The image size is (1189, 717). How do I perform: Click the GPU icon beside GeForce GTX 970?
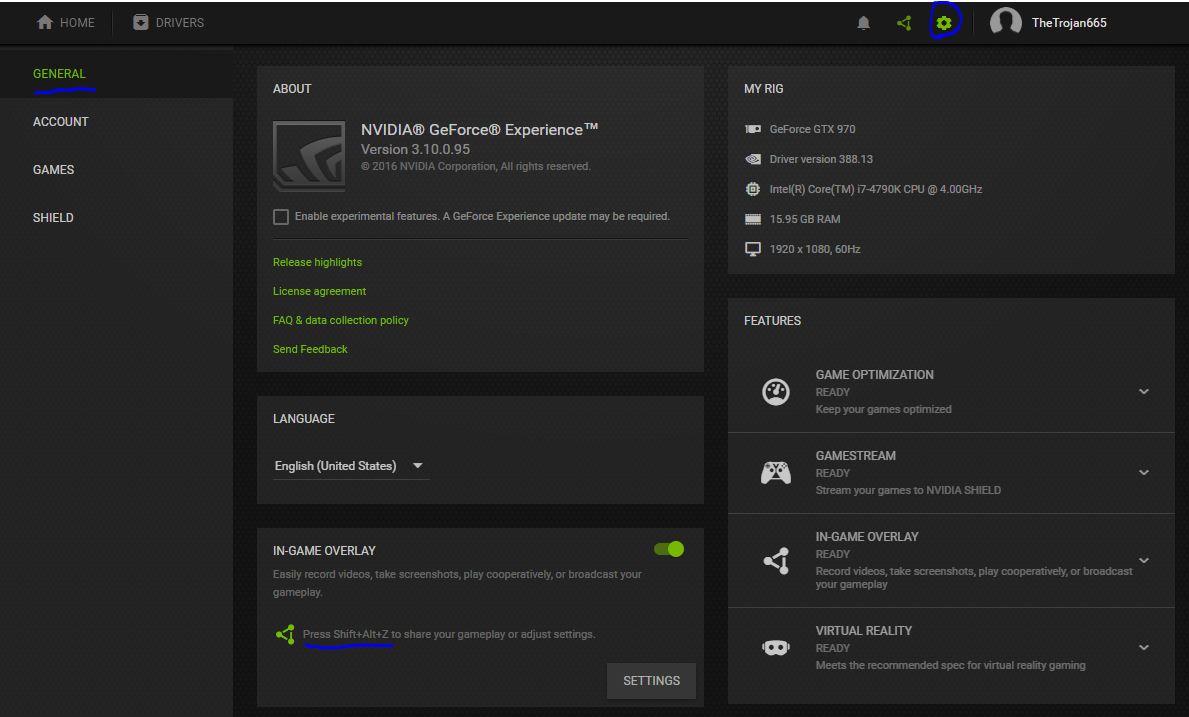click(x=752, y=129)
